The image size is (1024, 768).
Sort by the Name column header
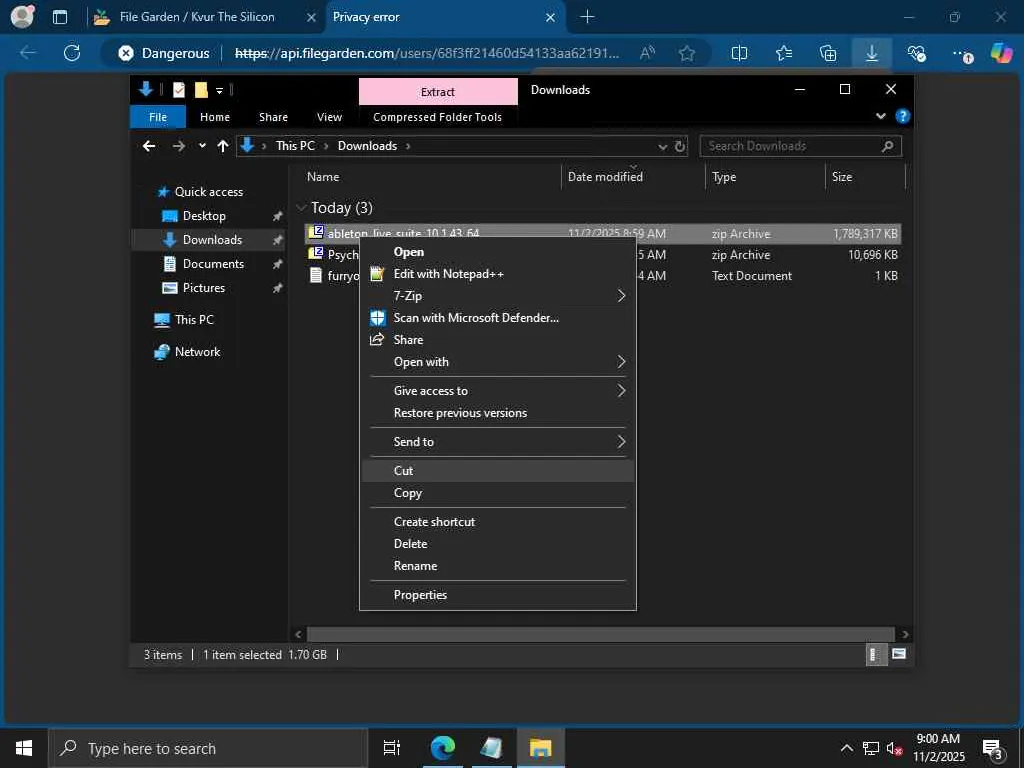[x=431, y=176]
